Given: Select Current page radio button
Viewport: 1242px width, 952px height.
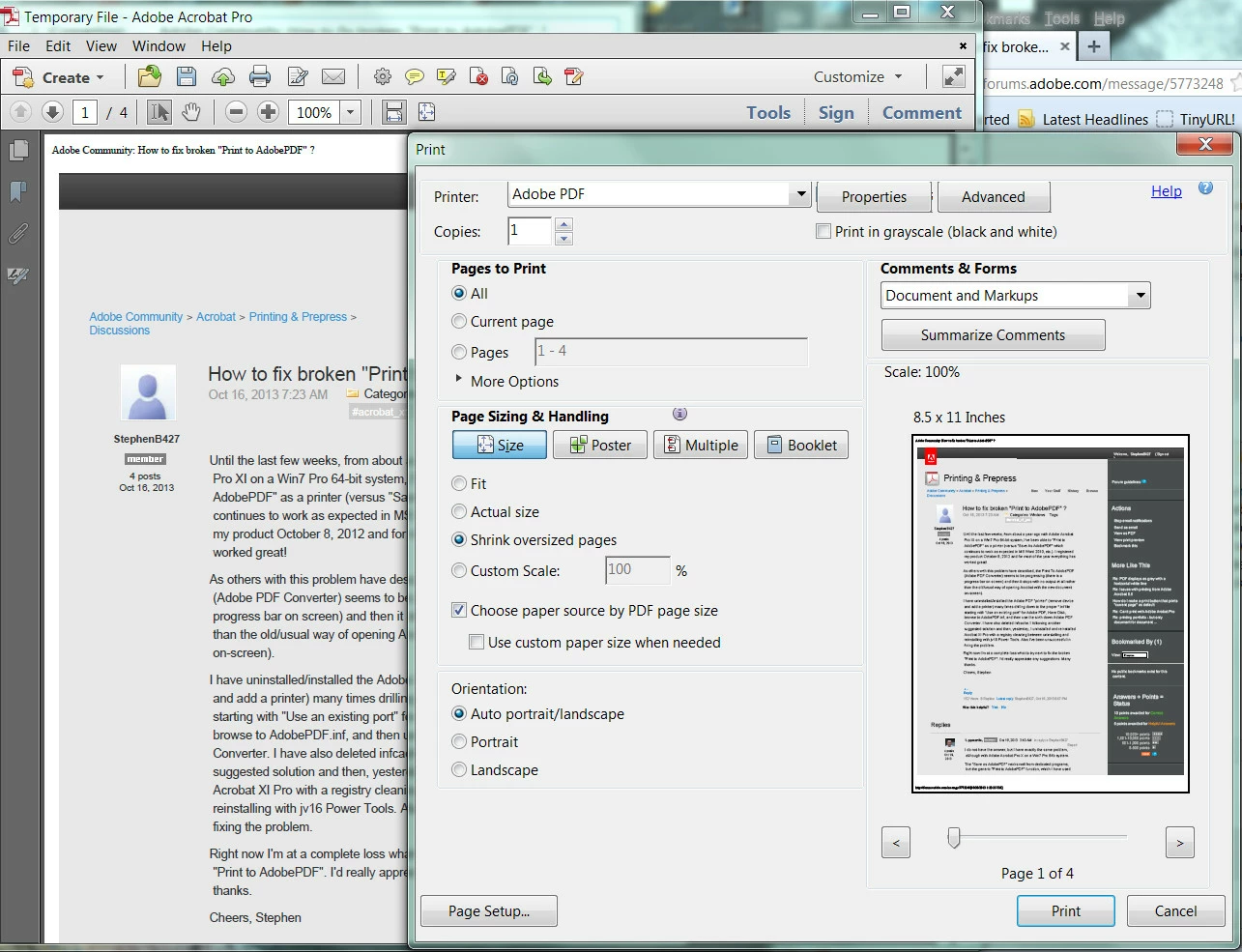Looking at the screenshot, I should pos(459,321).
